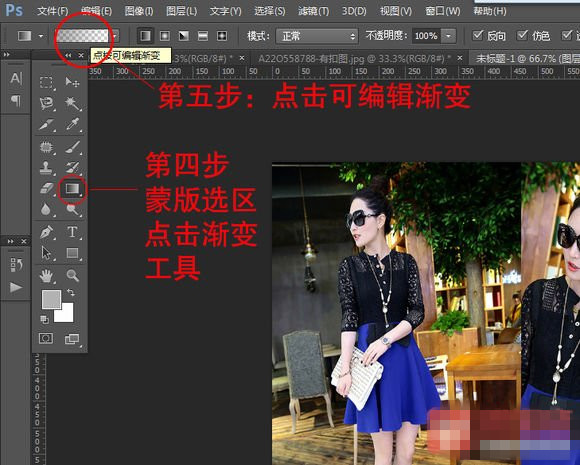Image resolution: width=580 pixels, height=465 pixels.
Task: Expand the History icon panel dock
Action: [10, 241]
